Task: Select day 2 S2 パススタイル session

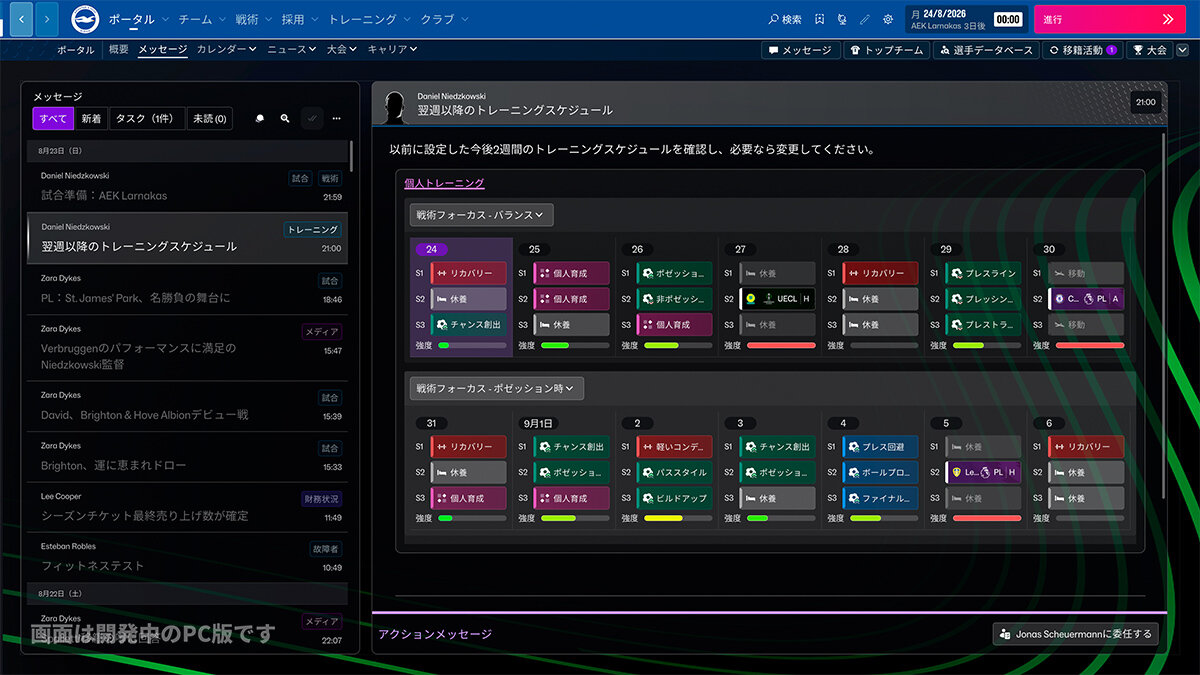Action: tap(674, 472)
